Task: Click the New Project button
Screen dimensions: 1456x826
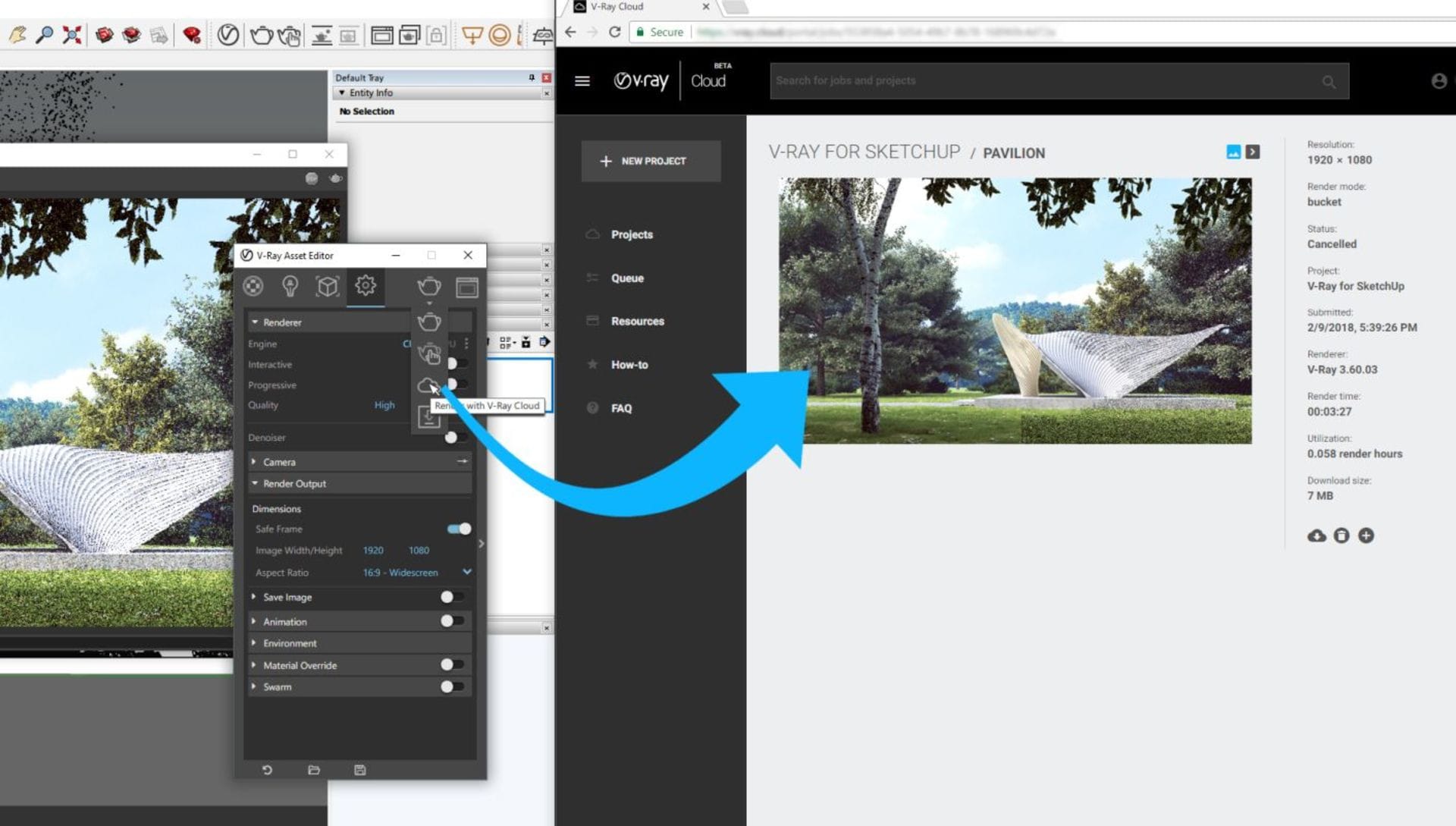Action: [x=651, y=161]
